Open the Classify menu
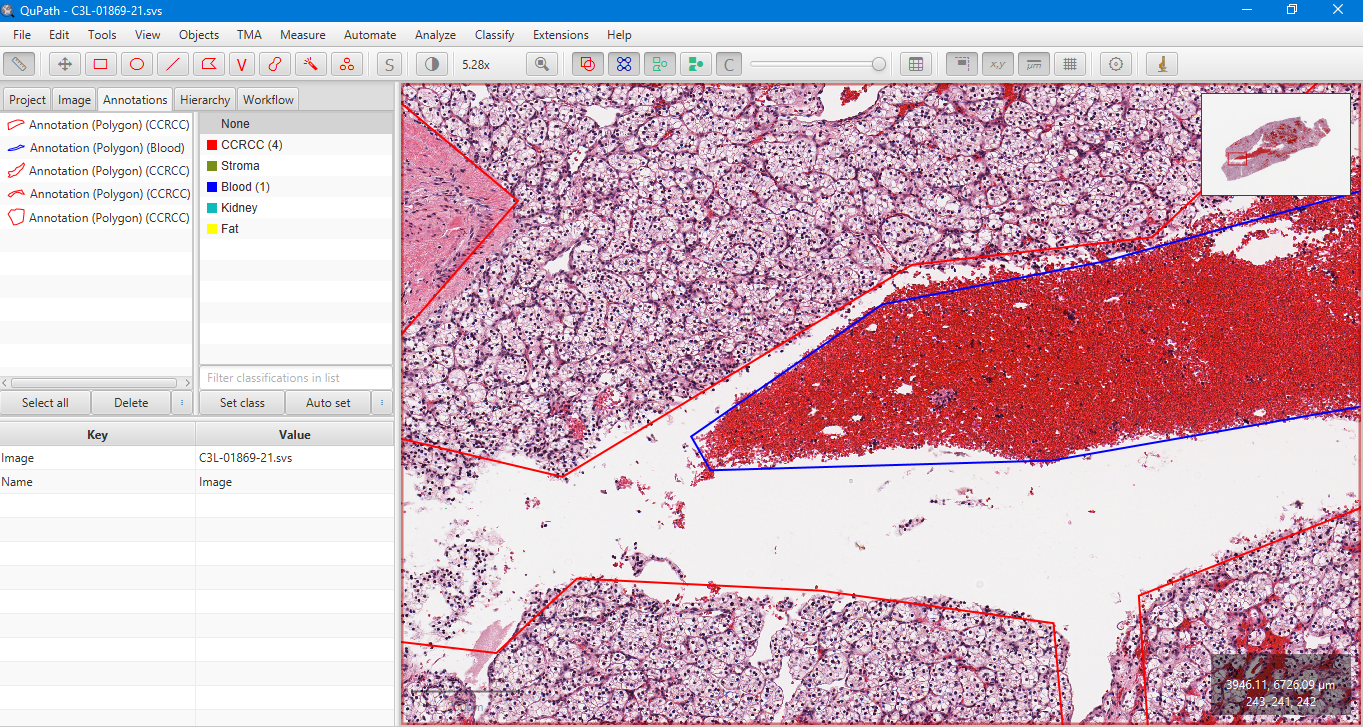1363x727 pixels. [x=494, y=34]
